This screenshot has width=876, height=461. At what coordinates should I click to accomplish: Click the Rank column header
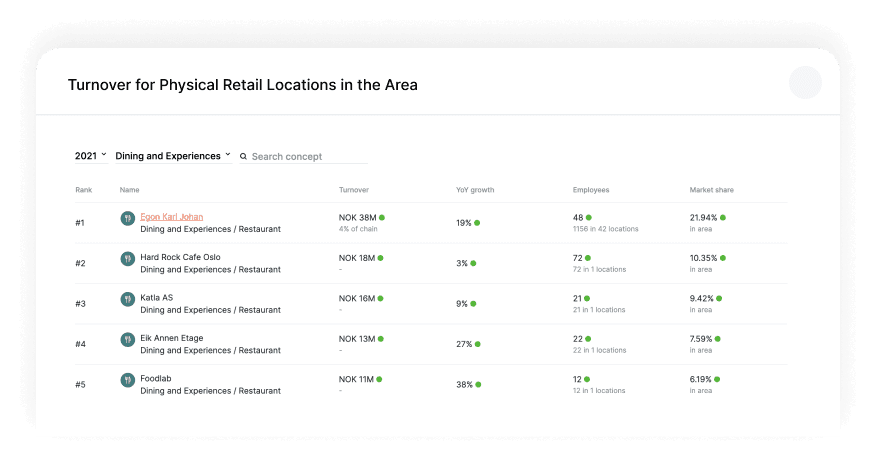coord(84,190)
